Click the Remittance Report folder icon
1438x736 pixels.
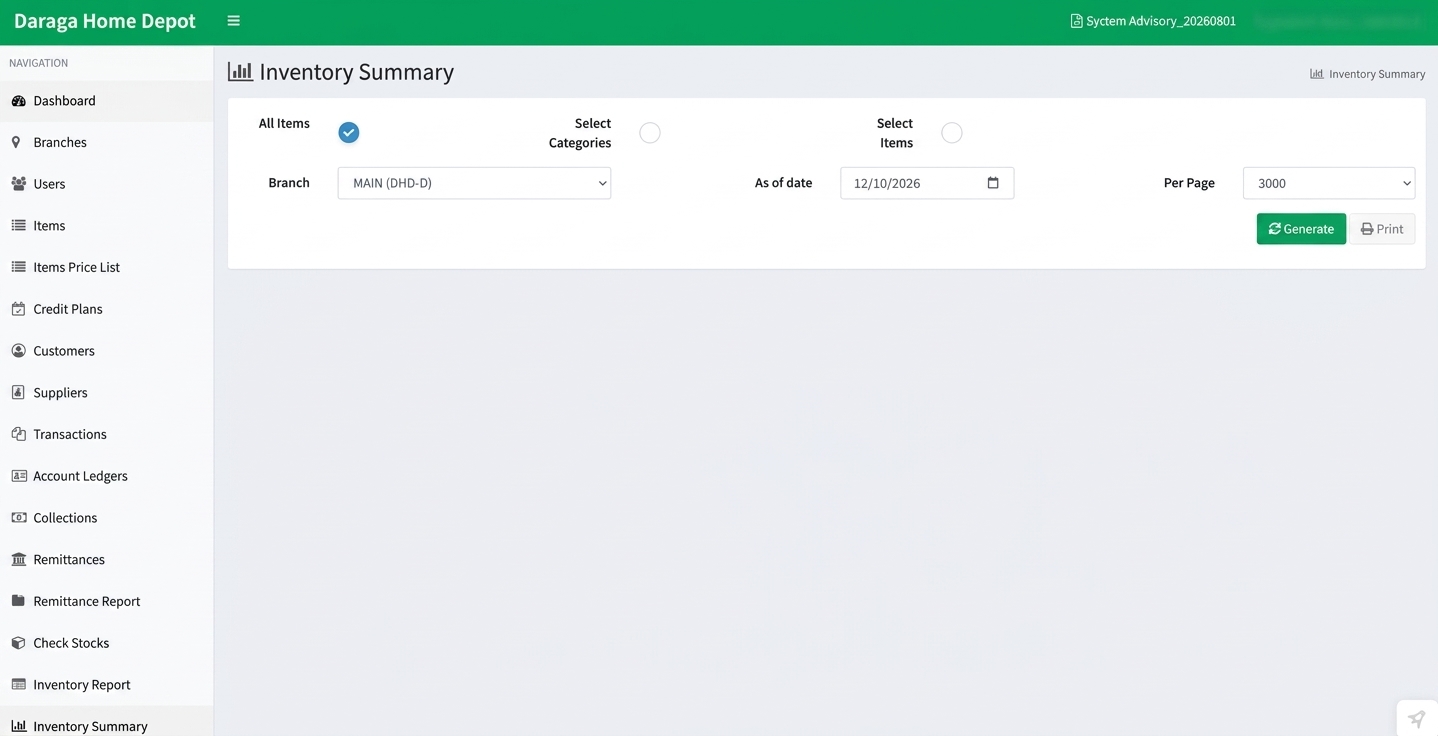pos(18,601)
